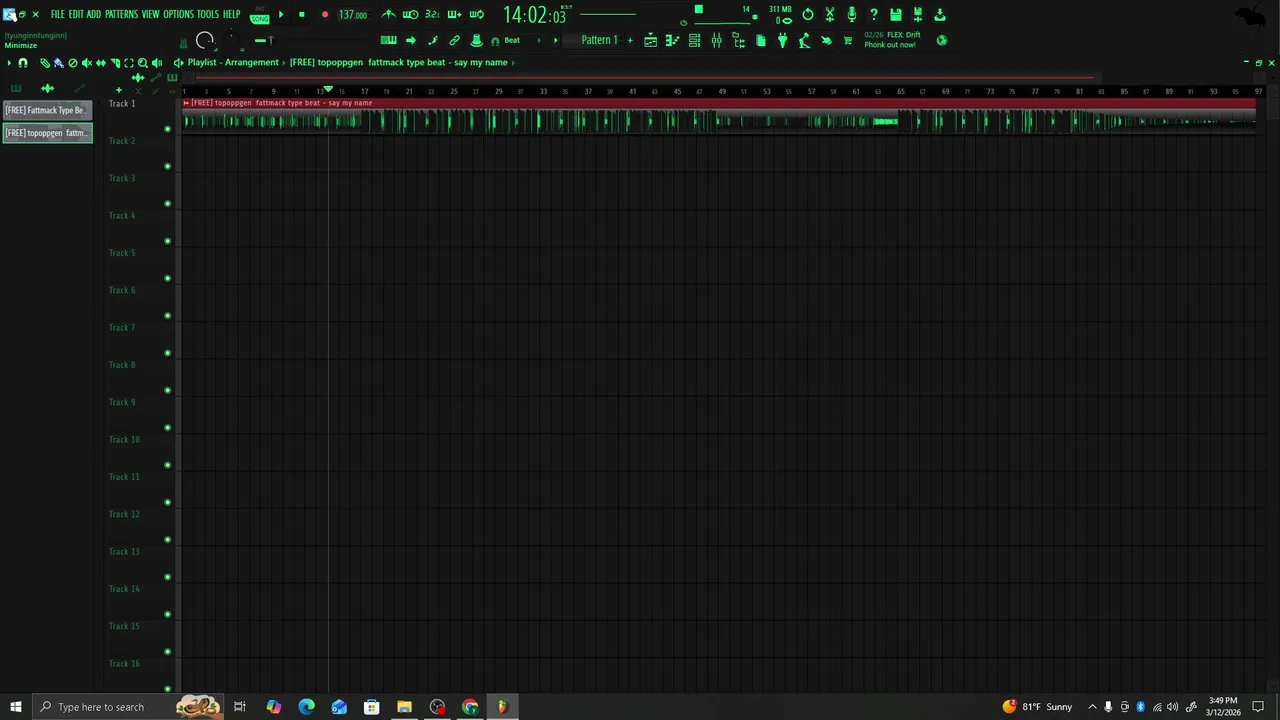The height and width of the screenshot is (720, 1280).
Task: Open the OPTIONS menu
Action: click(x=178, y=14)
